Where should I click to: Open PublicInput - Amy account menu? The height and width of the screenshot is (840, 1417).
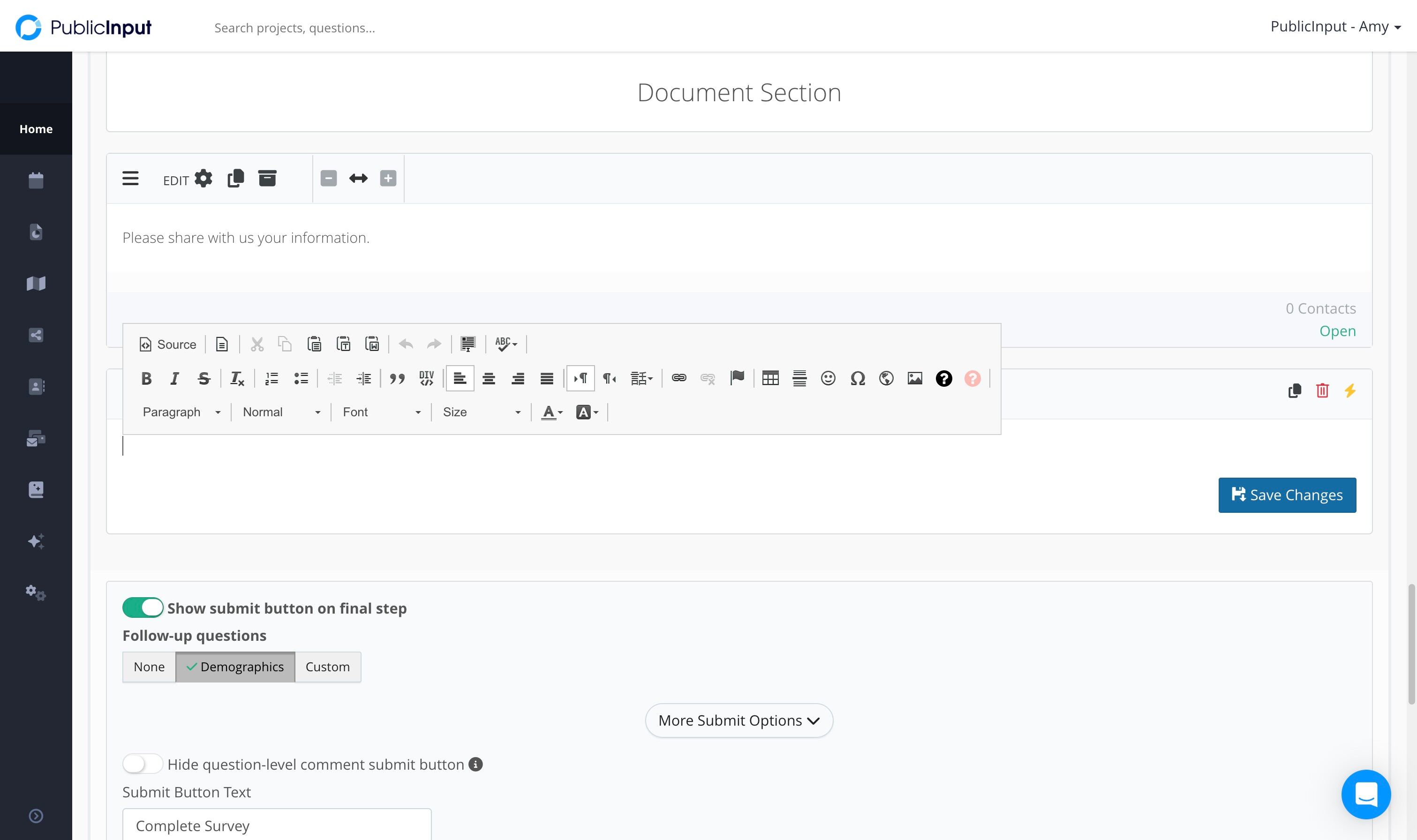[x=1335, y=27]
